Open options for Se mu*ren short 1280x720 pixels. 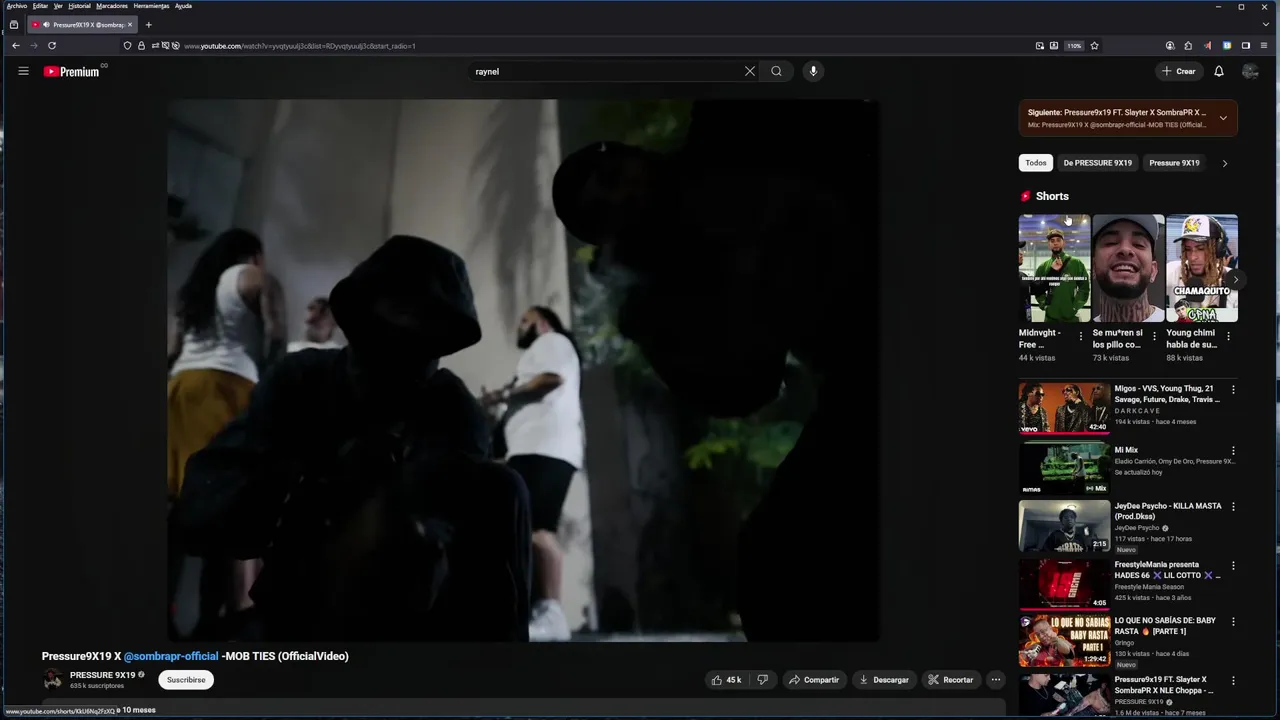[1154, 336]
